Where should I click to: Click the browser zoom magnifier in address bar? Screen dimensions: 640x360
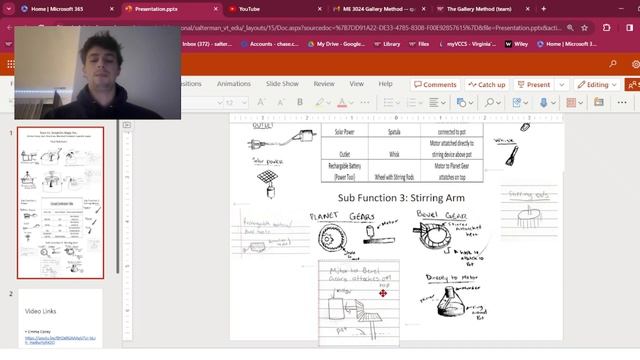pyautogui.click(x=570, y=28)
